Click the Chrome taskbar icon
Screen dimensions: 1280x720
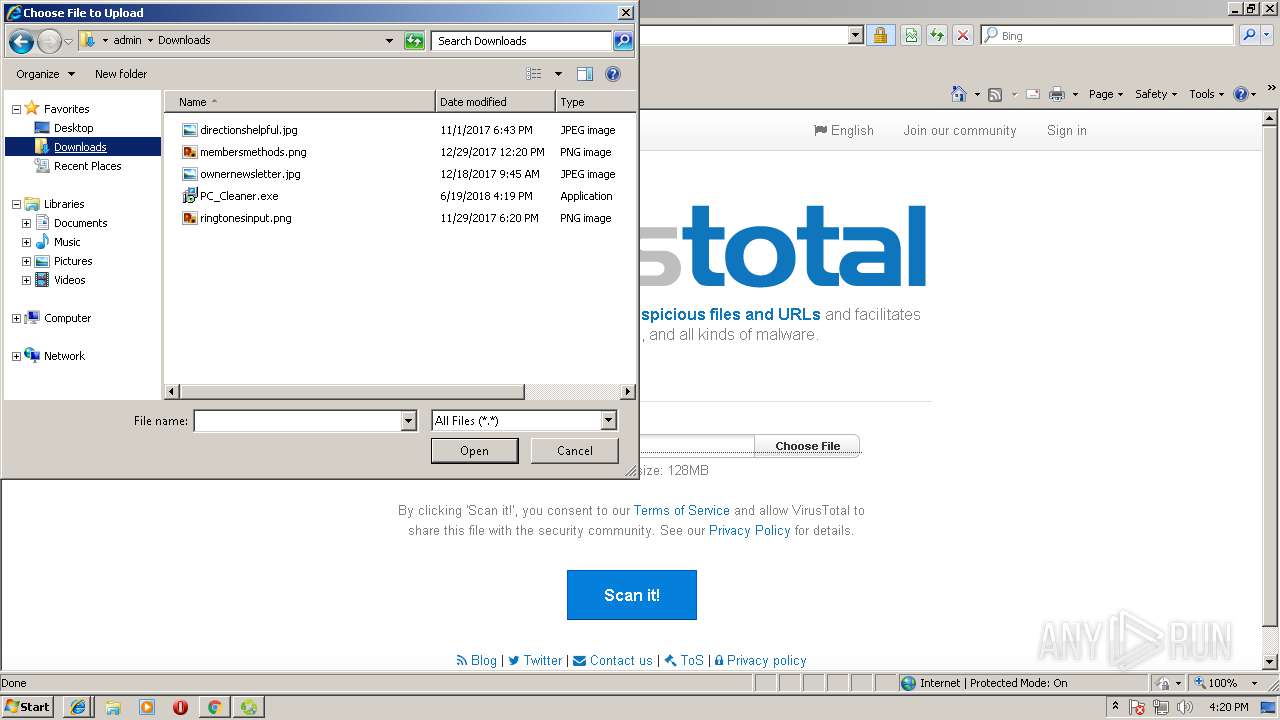pyautogui.click(x=214, y=707)
